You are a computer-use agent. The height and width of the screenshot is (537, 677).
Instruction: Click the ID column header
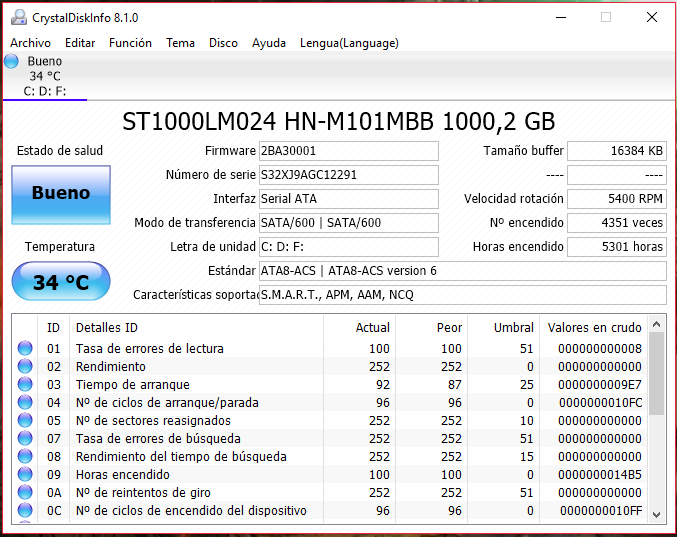53,328
